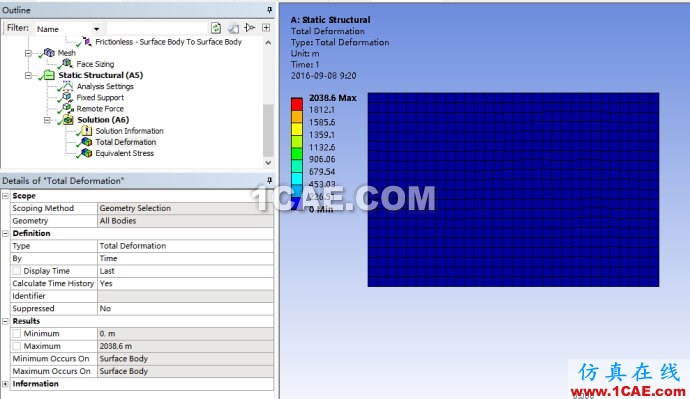Select the Equivalent Stress result icon
Screen dimensions: 690x399
(x=87, y=153)
